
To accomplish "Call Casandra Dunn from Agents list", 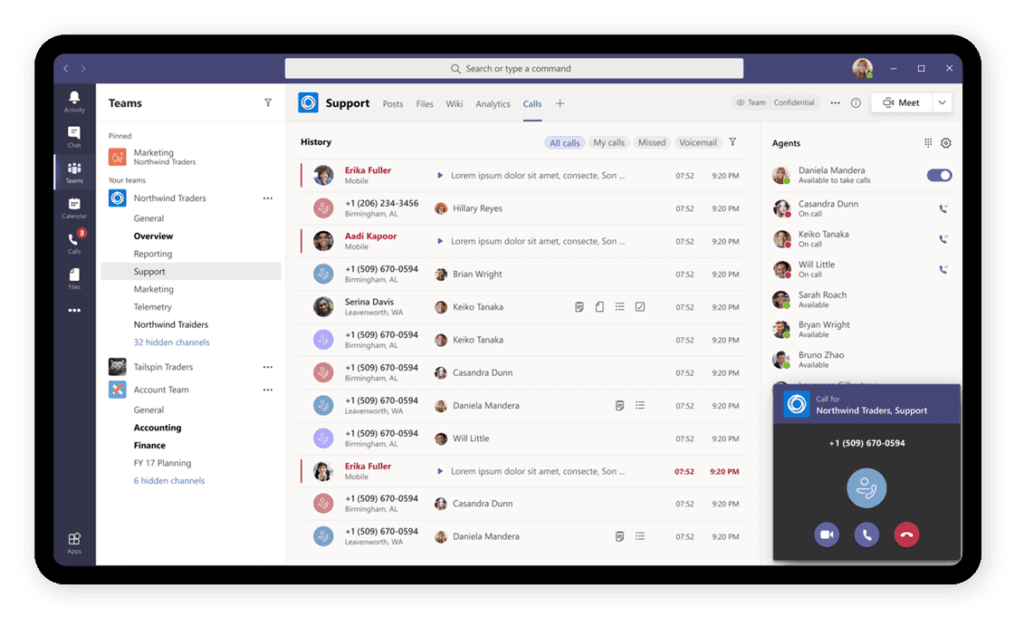I will [943, 209].
